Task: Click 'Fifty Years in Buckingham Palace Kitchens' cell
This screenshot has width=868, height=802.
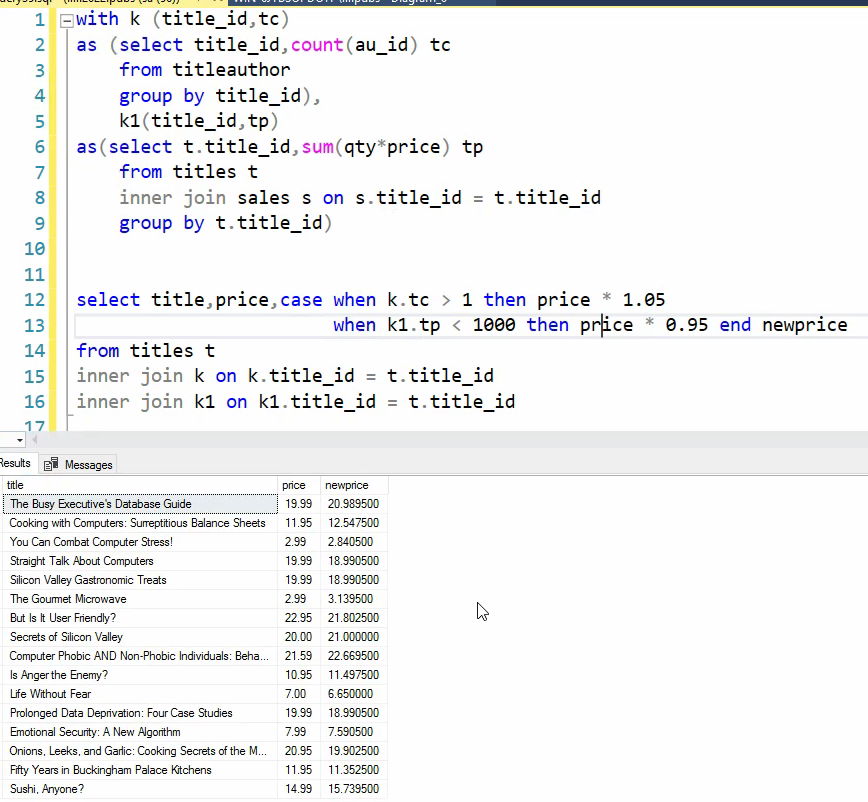Action: (x=140, y=770)
